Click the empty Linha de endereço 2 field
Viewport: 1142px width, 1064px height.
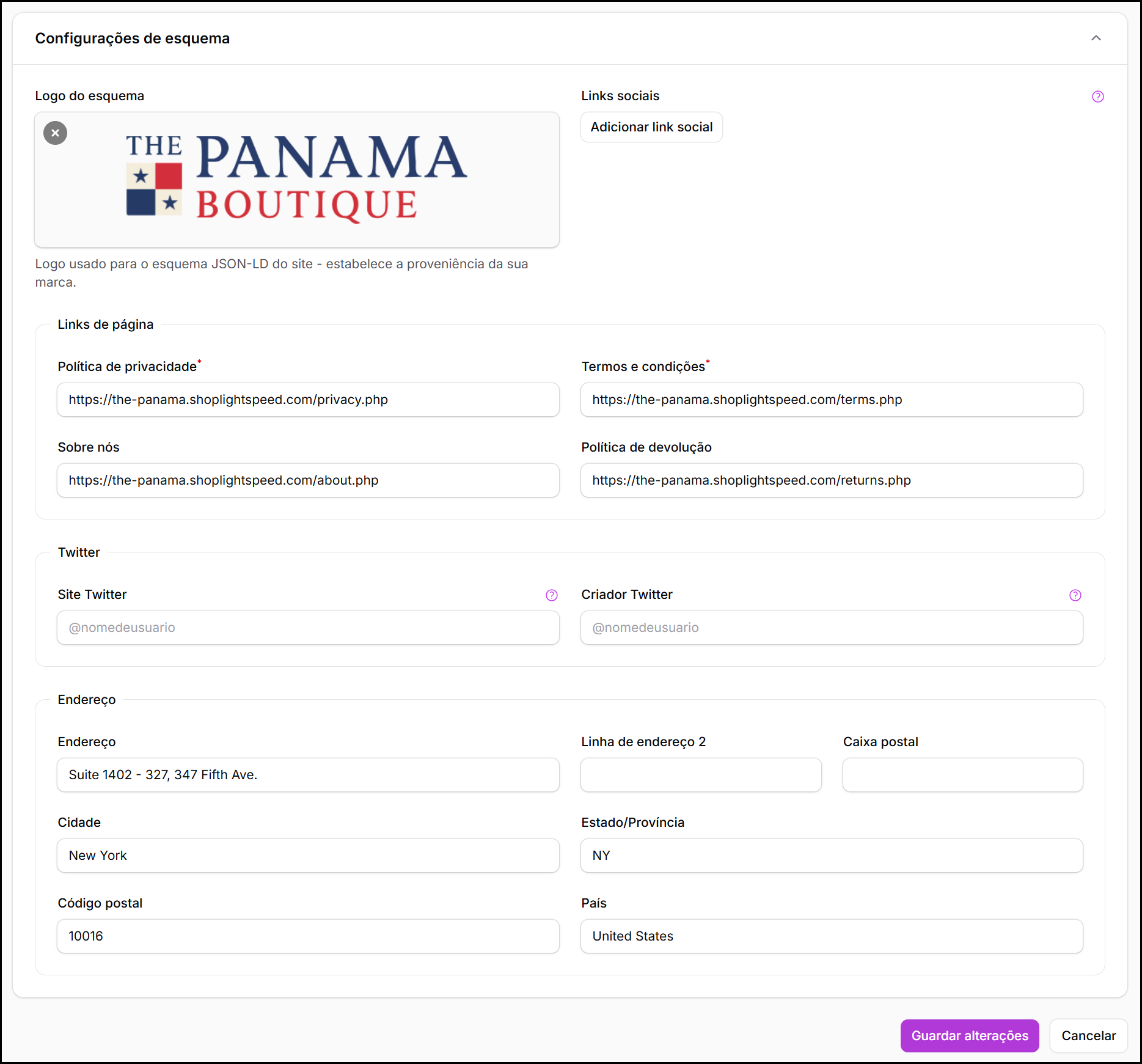coord(700,775)
